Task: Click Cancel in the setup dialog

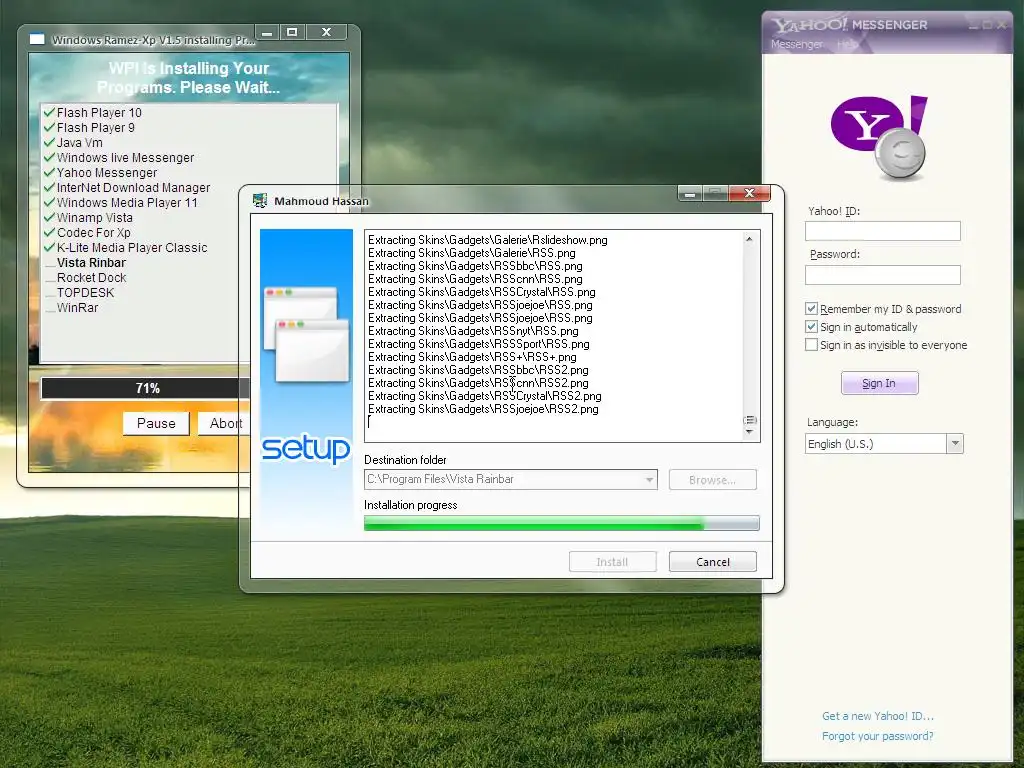Action: (712, 562)
